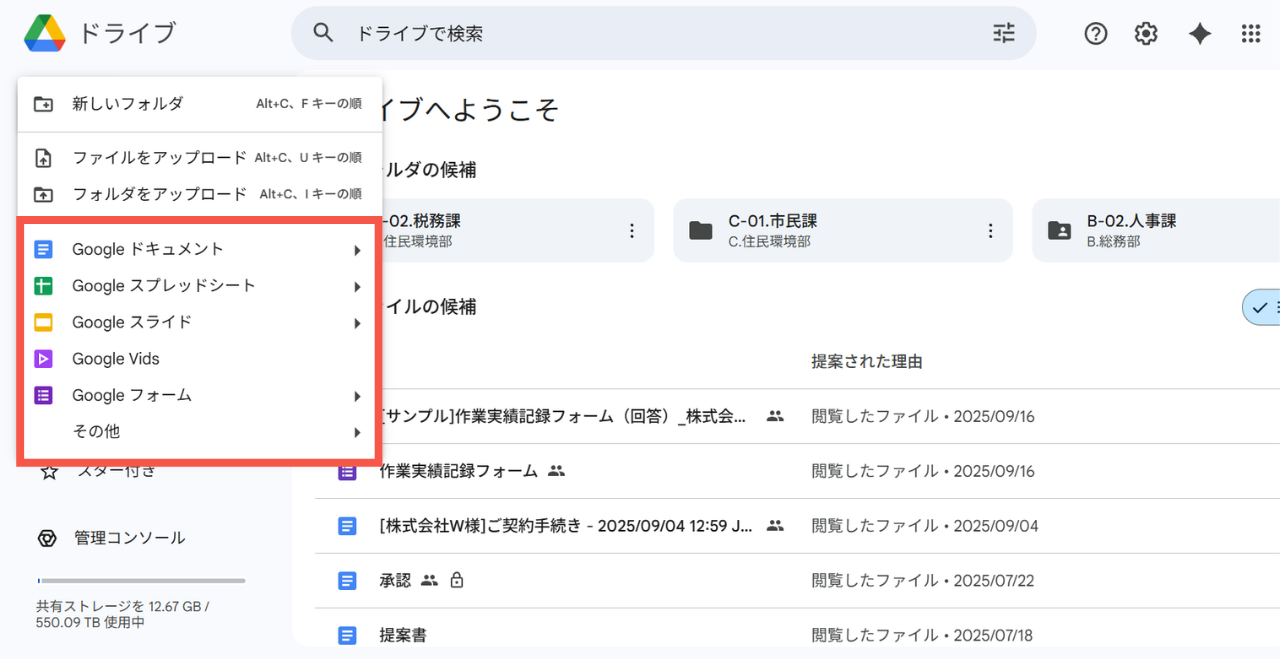Click shared people icon beside 作業実績記録フォーム
Image resolution: width=1280 pixels, height=660 pixels.
(x=557, y=471)
